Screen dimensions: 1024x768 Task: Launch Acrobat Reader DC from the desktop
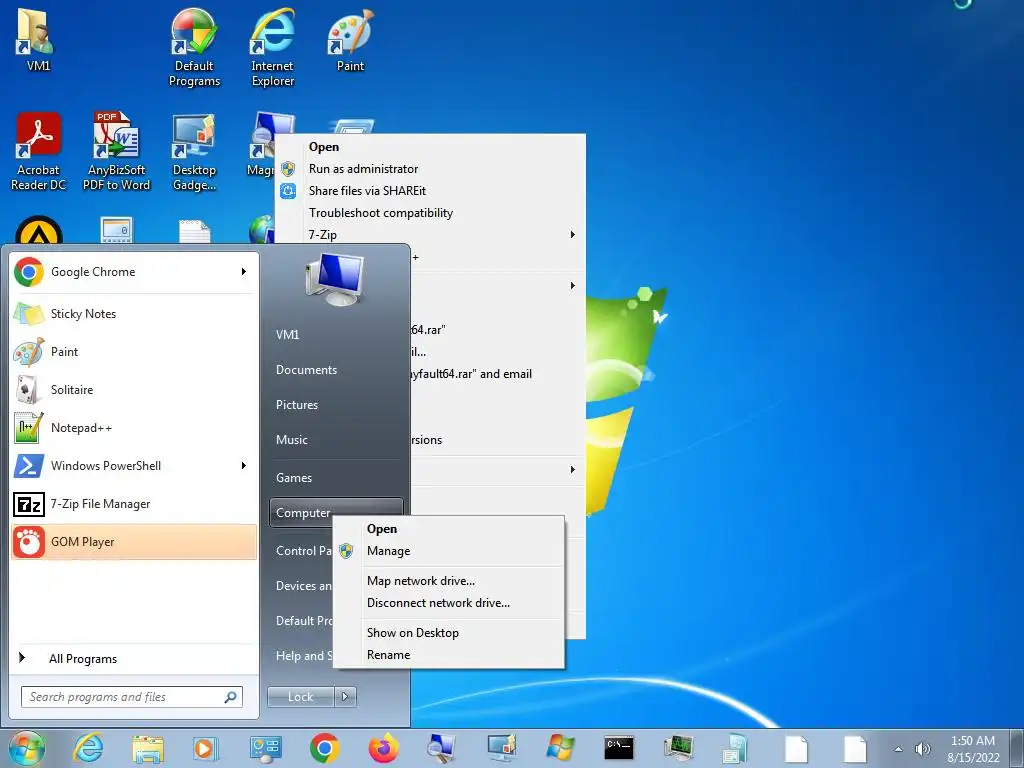(x=38, y=152)
